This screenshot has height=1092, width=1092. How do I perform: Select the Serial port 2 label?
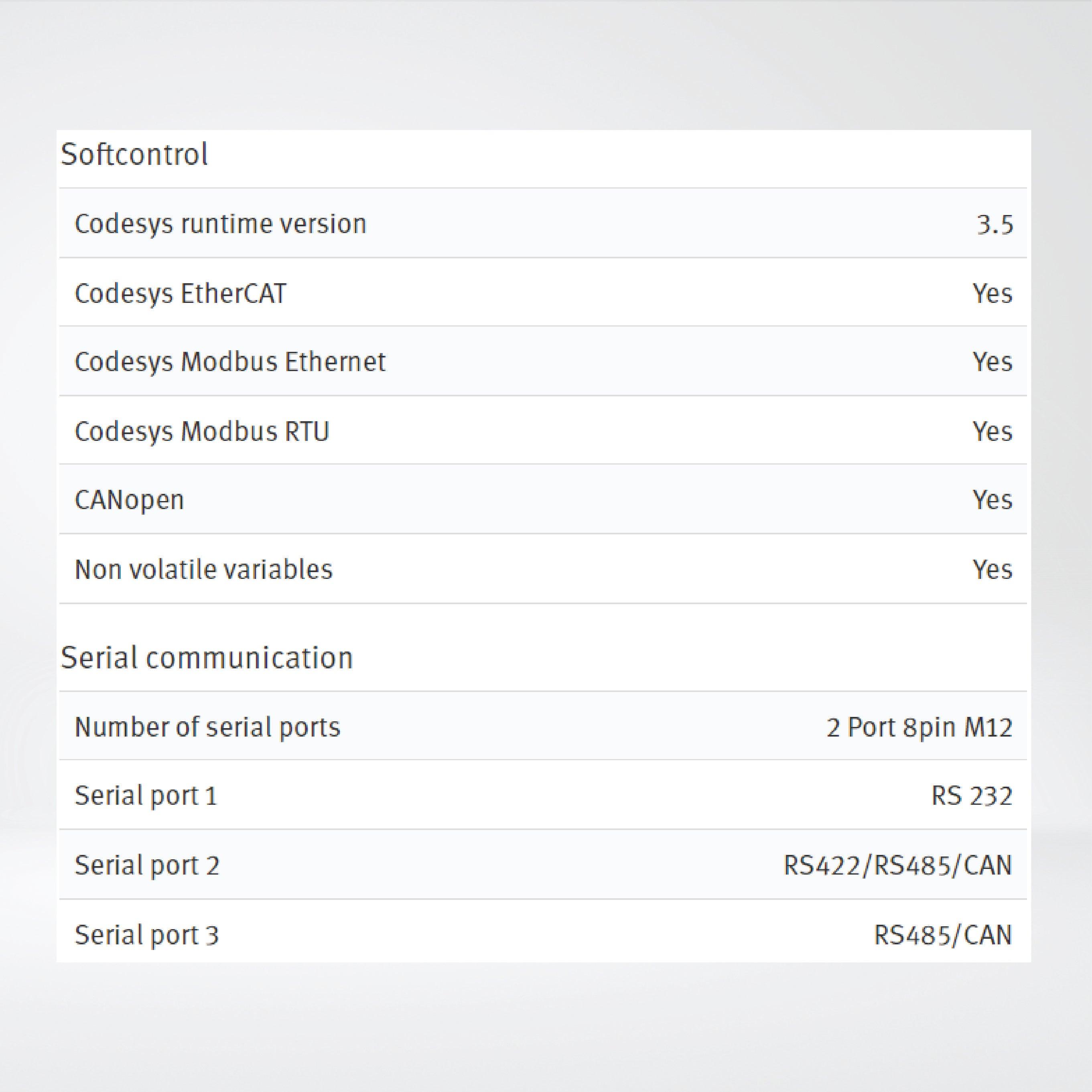click(x=147, y=865)
